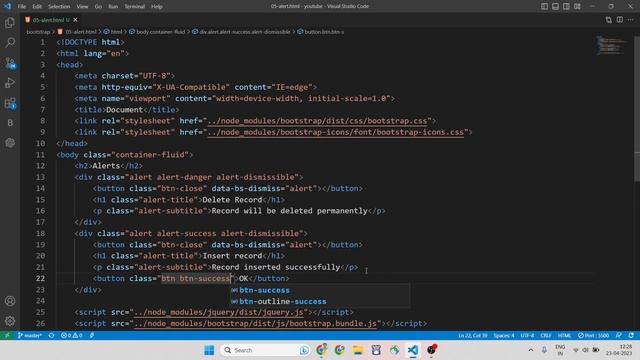This screenshot has width=640, height=360.
Task: Open the Help menu
Action: click(x=157, y=7)
